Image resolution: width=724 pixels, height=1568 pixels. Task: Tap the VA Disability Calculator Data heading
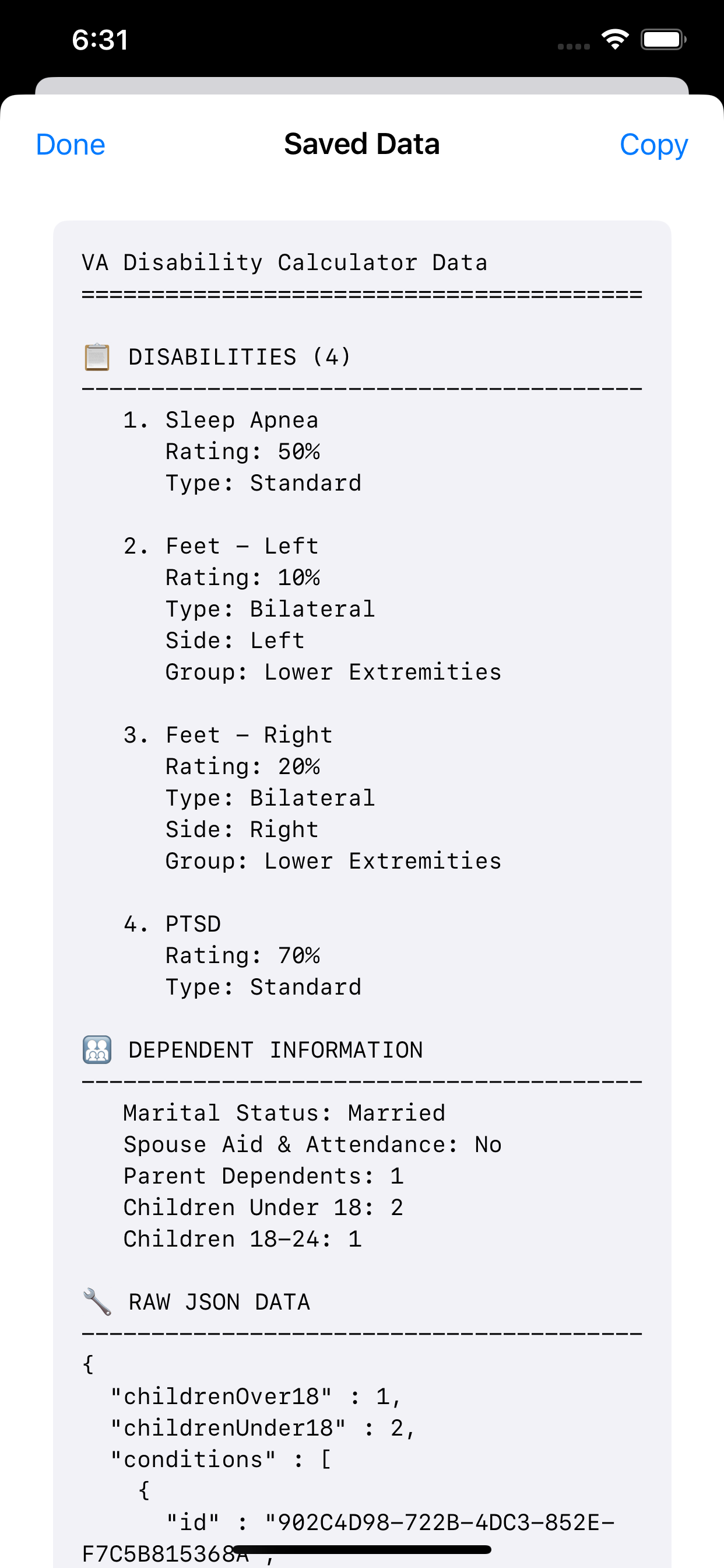pyautogui.click(x=284, y=263)
